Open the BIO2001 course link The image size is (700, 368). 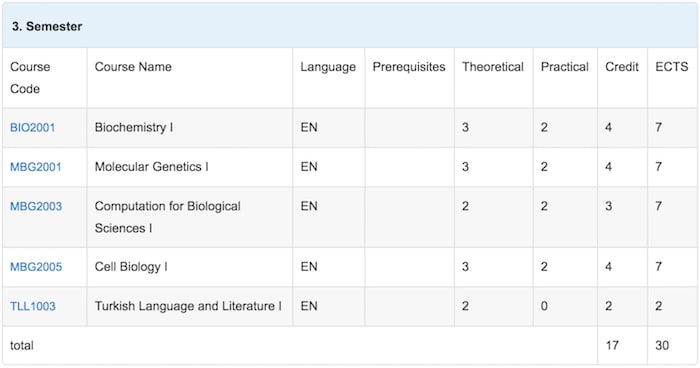(33, 128)
